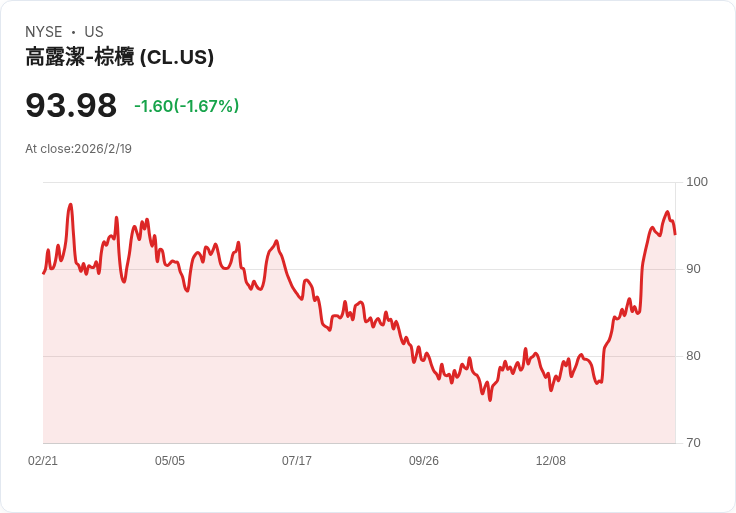Click the chart's highest peak near late February
This screenshot has width=736, height=513.
click(70, 205)
